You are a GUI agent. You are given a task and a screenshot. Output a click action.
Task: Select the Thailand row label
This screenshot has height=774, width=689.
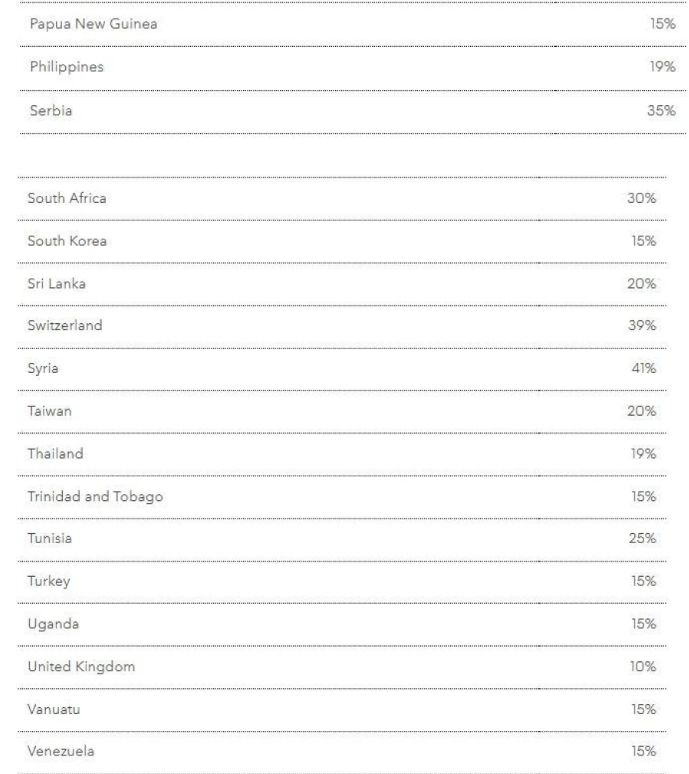[x=55, y=454]
